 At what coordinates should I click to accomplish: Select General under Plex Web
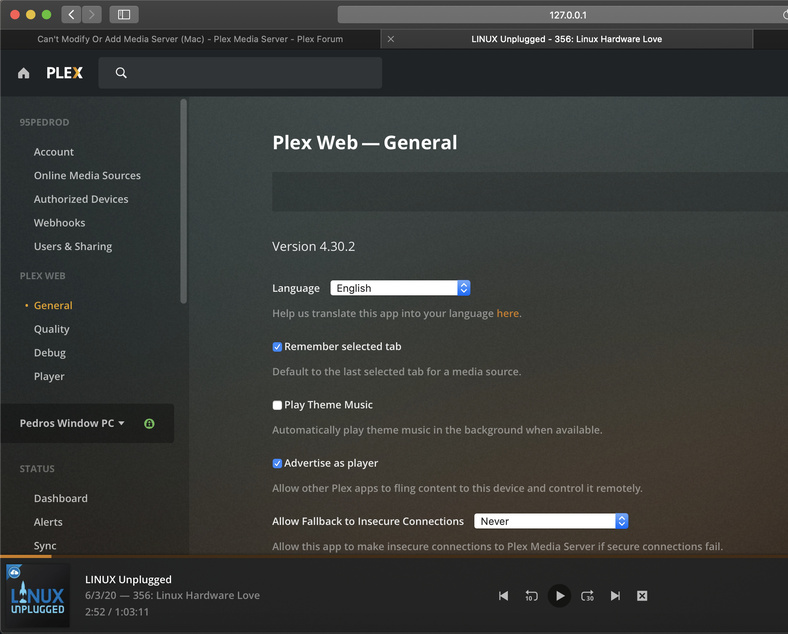click(53, 305)
